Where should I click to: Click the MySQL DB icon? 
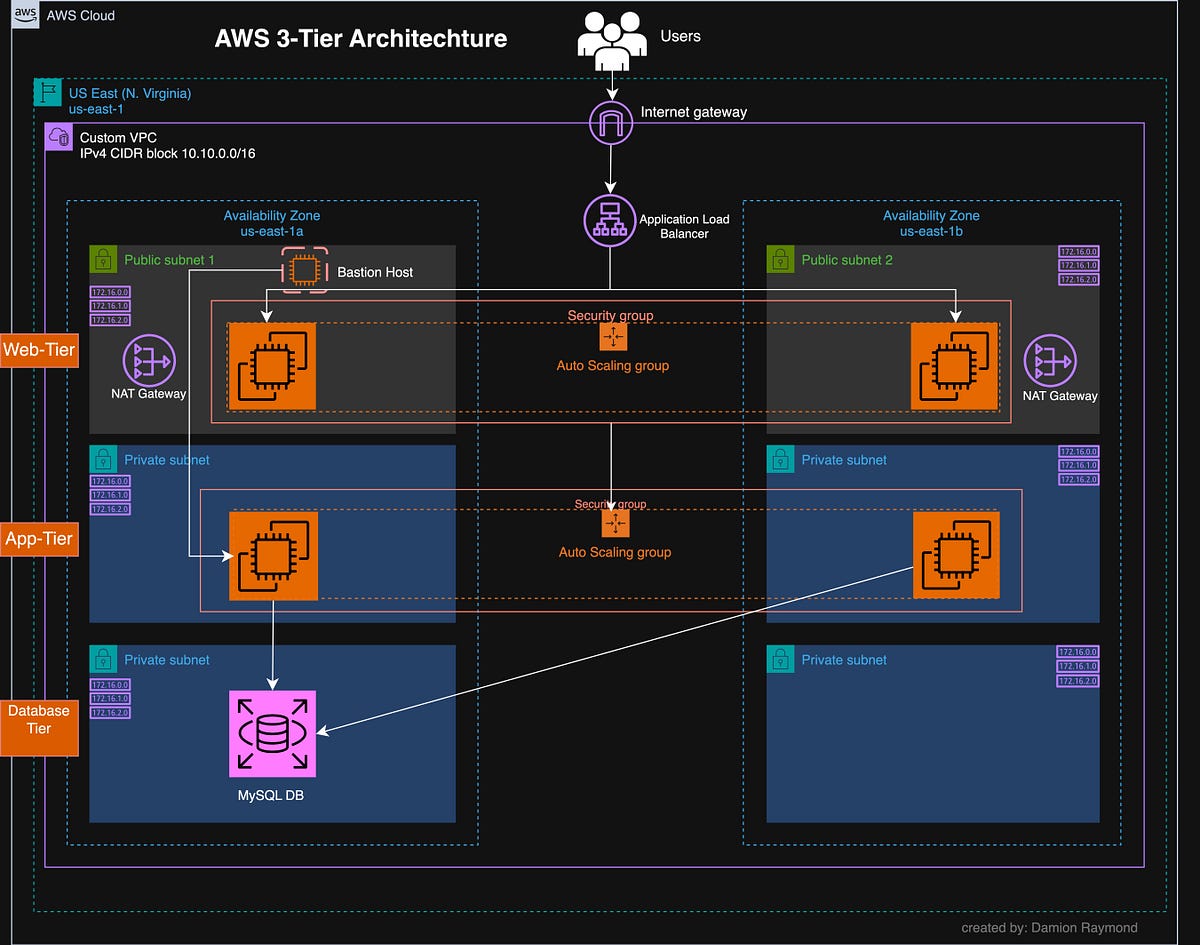click(272, 733)
